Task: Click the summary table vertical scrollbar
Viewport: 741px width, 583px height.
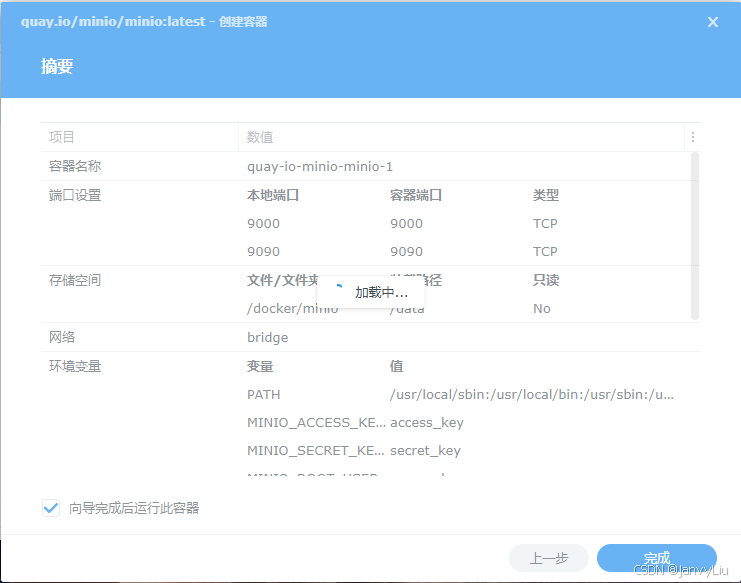Action: point(695,235)
